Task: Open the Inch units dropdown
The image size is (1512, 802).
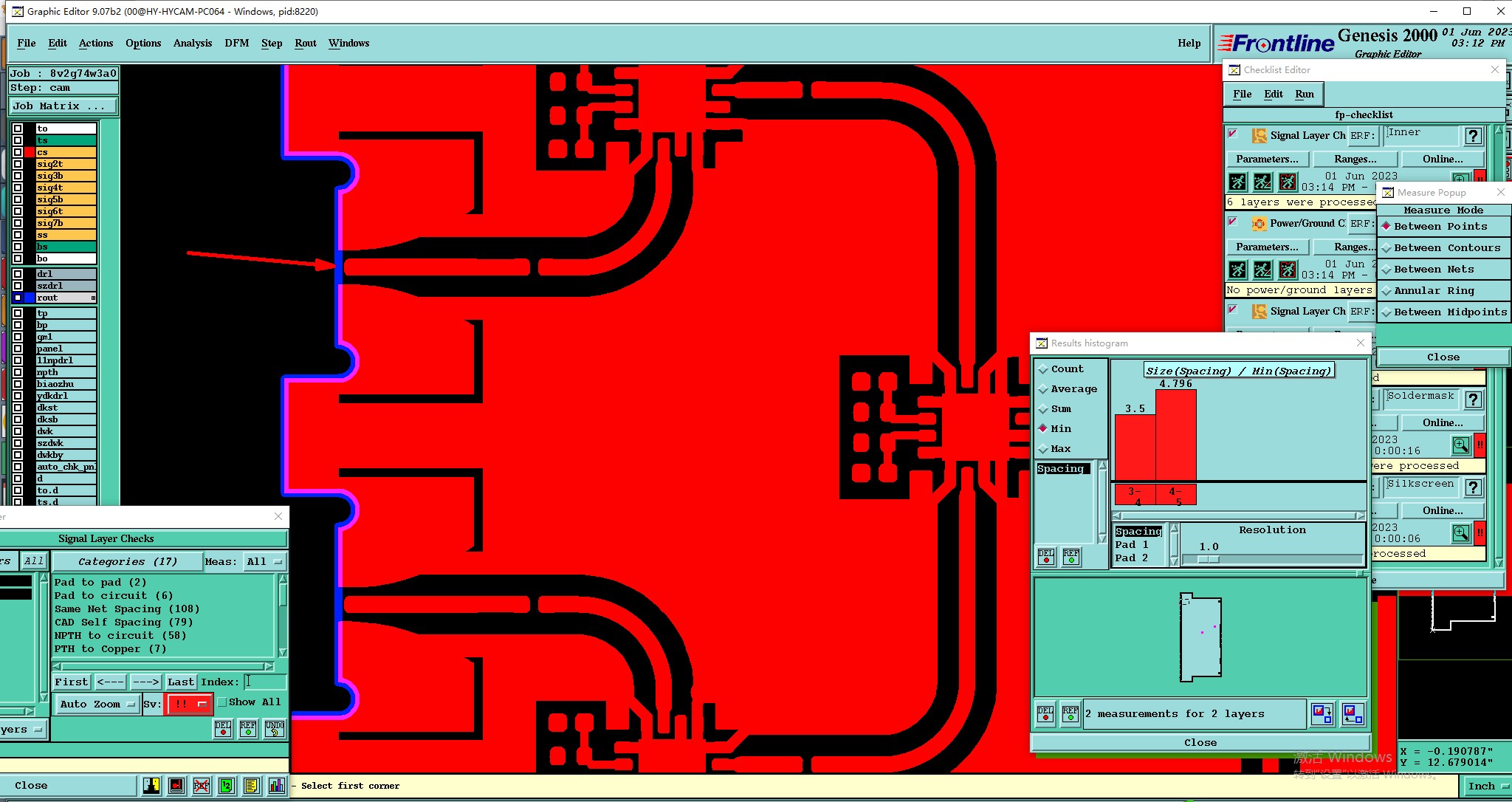Action: [x=1486, y=786]
